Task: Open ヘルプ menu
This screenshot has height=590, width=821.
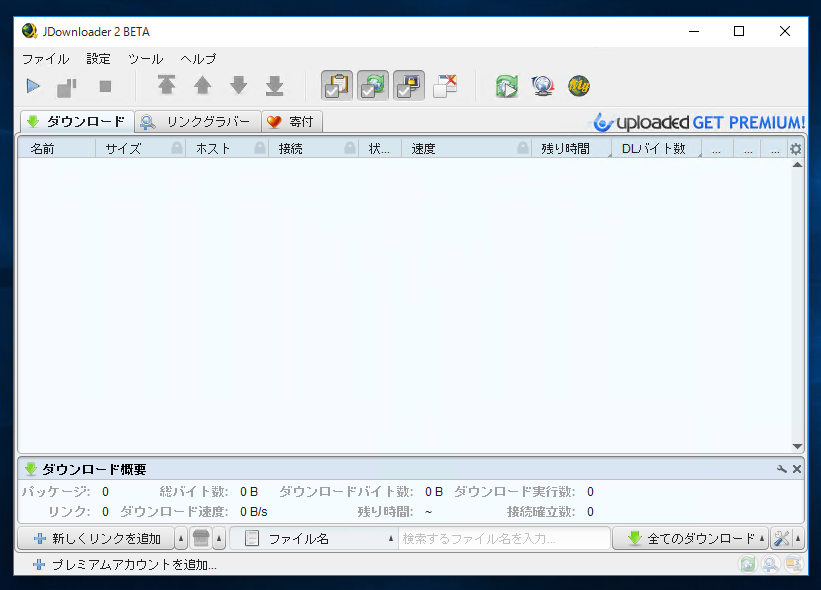Action: click(198, 59)
